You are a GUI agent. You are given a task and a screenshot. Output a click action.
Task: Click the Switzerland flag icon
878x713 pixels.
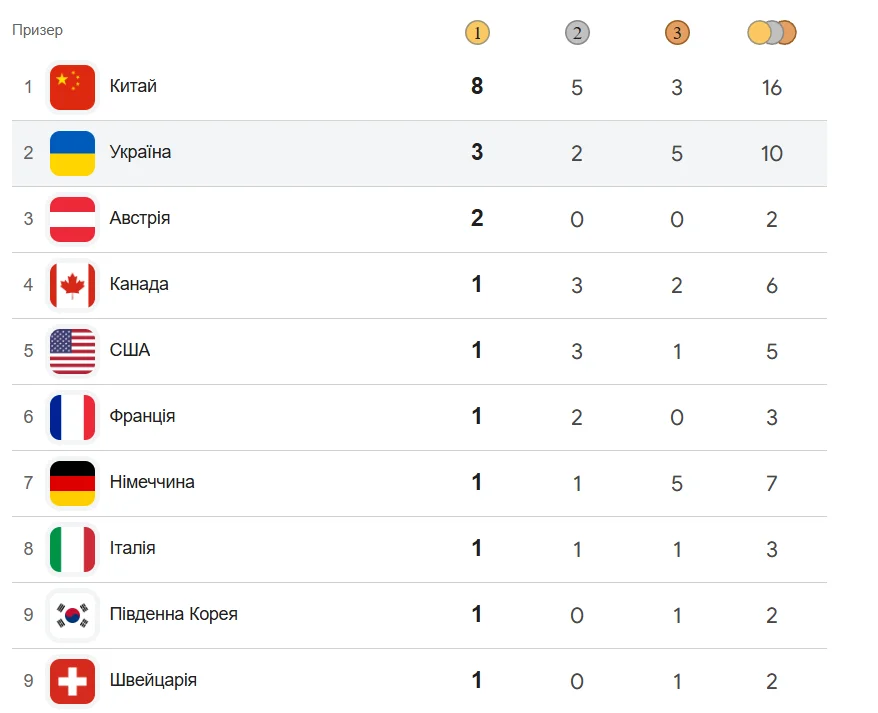coord(72,681)
